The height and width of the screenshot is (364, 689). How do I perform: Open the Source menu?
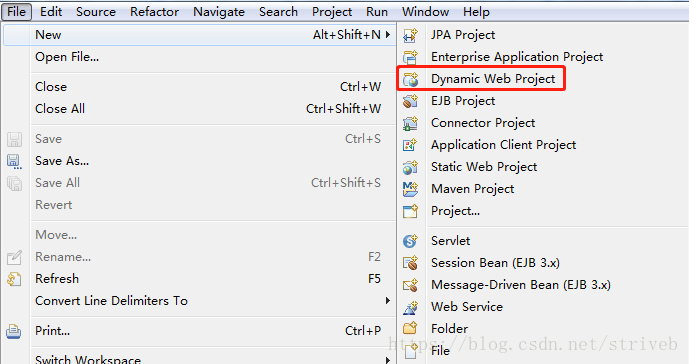tap(96, 12)
